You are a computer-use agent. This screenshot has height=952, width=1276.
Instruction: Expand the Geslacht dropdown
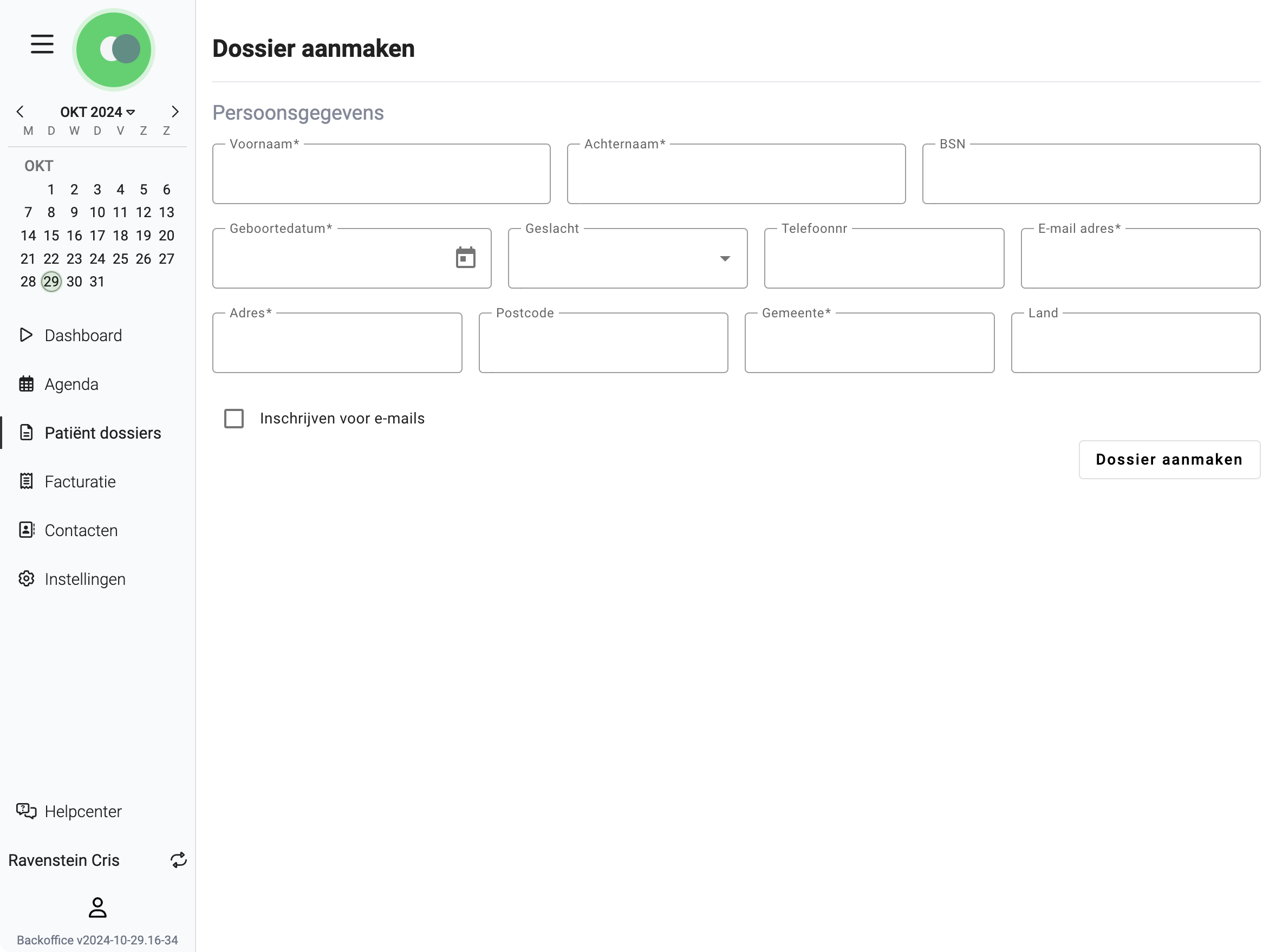pos(628,259)
